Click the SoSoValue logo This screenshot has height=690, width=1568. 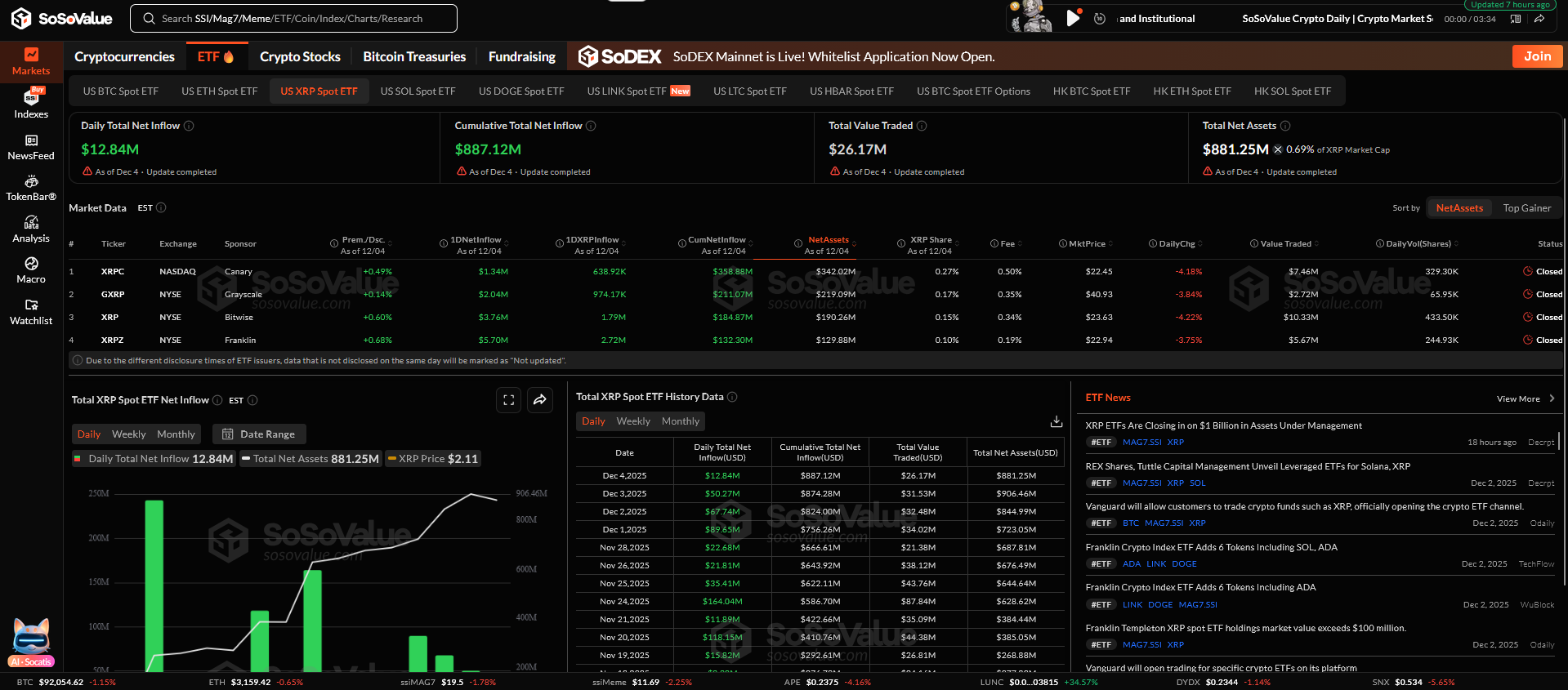point(62,18)
